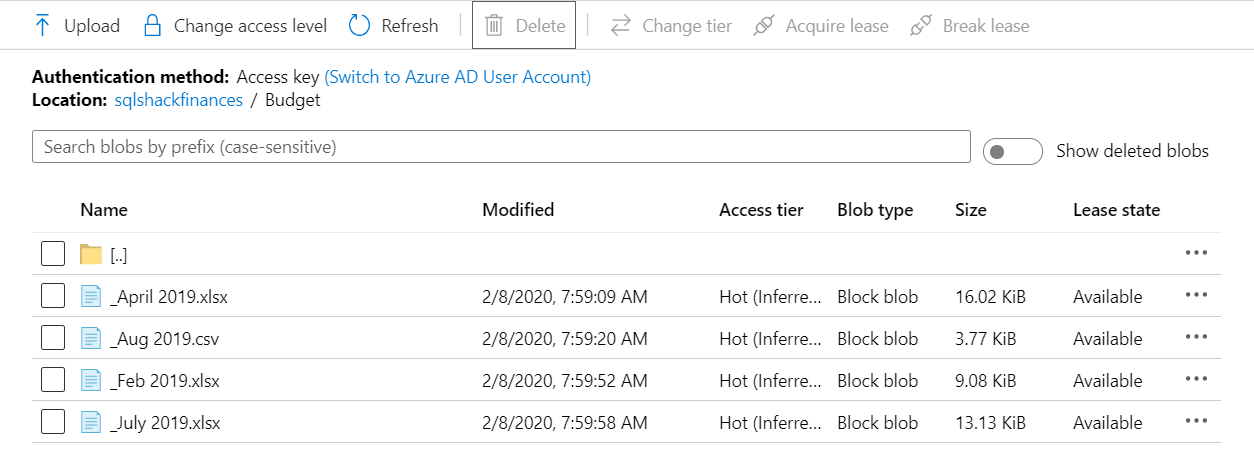Click the Search blobs by prefix field

click(501, 147)
